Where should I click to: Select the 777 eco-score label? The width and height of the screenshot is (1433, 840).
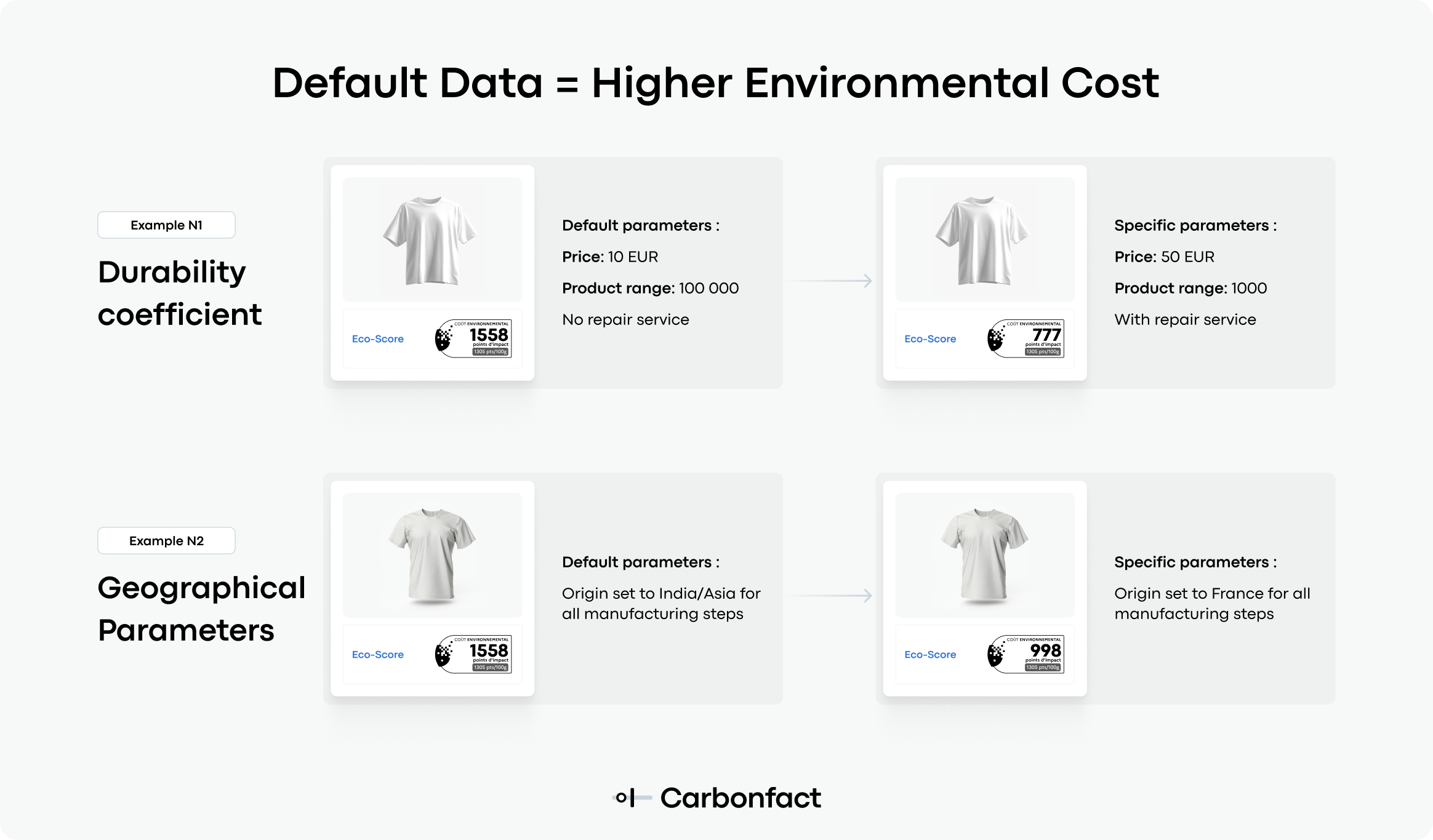[1026, 338]
